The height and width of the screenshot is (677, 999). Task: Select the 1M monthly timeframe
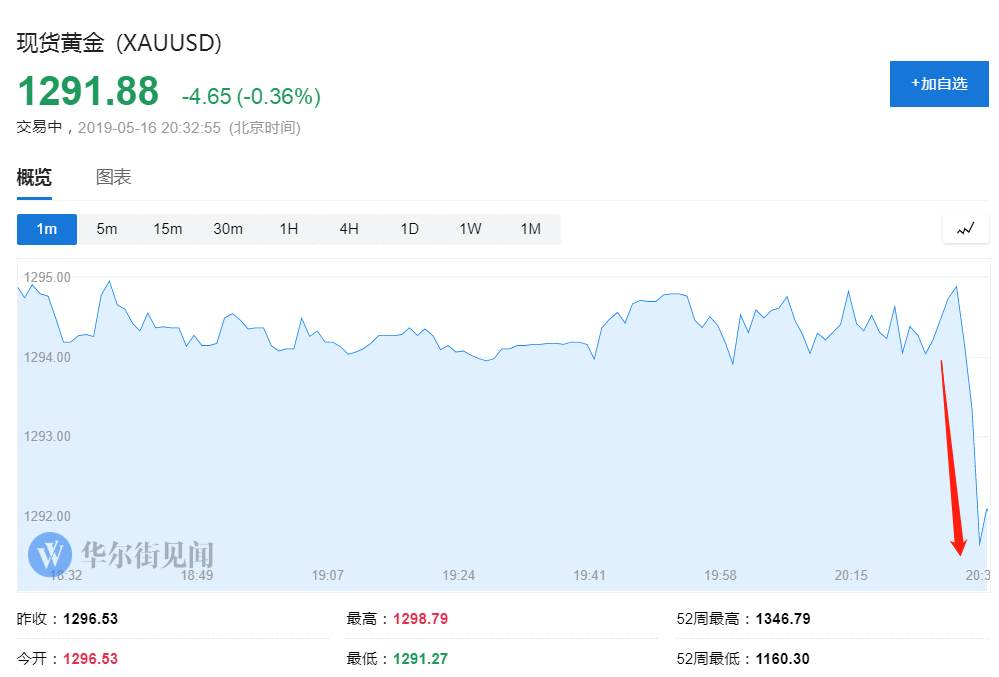pyautogui.click(x=531, y=229)
